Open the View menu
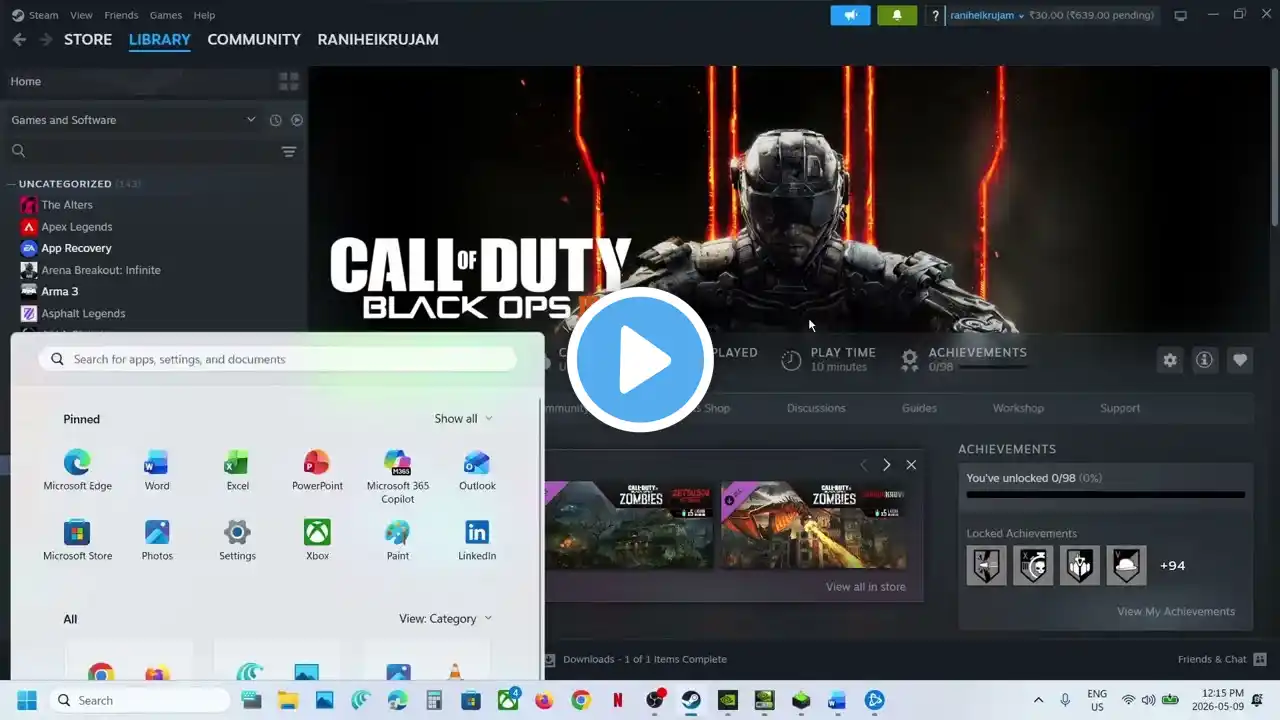The width and height of the screenshot is (1280, 720). [81, 15]
